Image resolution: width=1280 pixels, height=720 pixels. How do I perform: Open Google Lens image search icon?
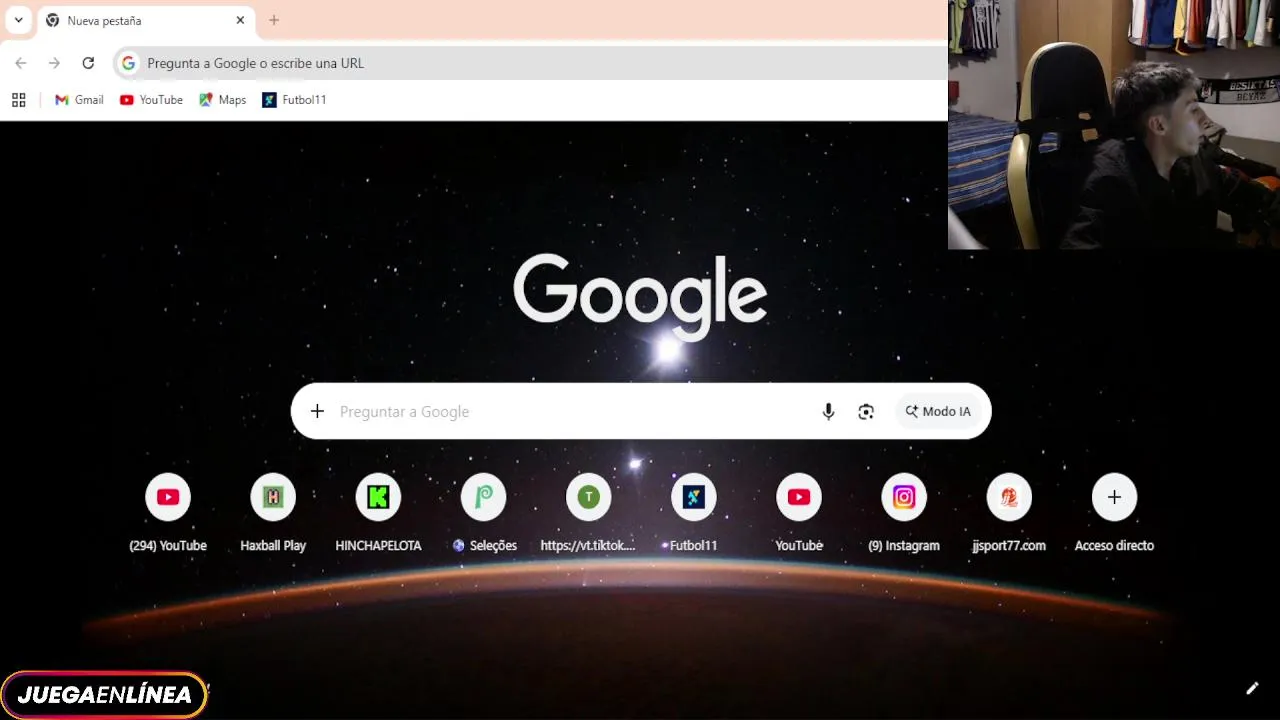[x=866, y=411]
